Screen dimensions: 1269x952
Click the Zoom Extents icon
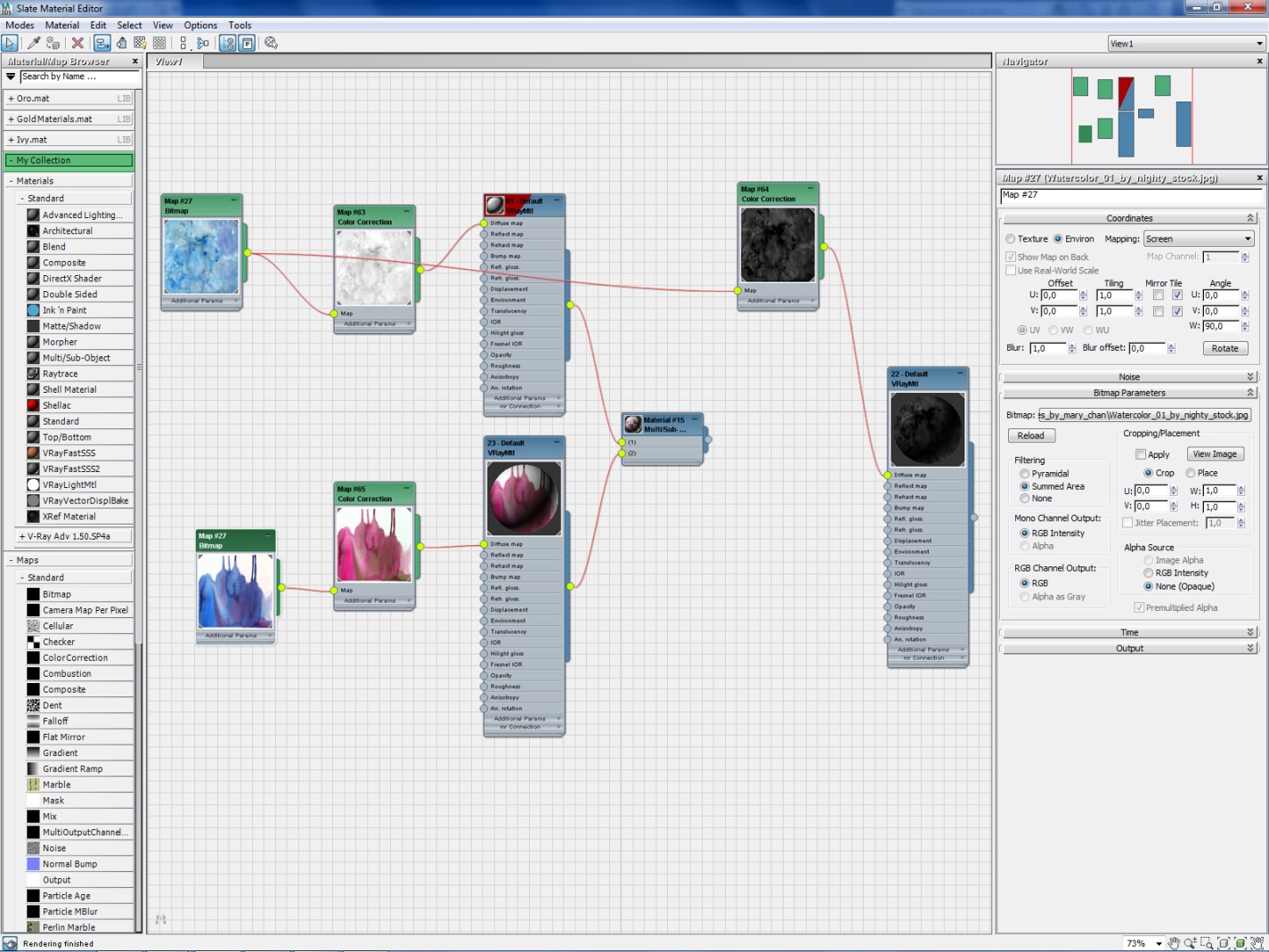tap(1224, 943)
